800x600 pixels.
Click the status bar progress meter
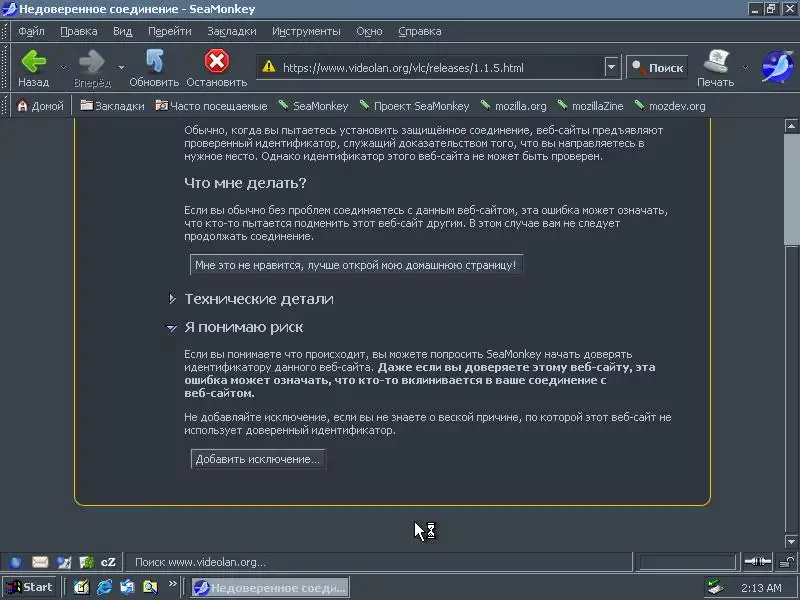click(687, 562)
